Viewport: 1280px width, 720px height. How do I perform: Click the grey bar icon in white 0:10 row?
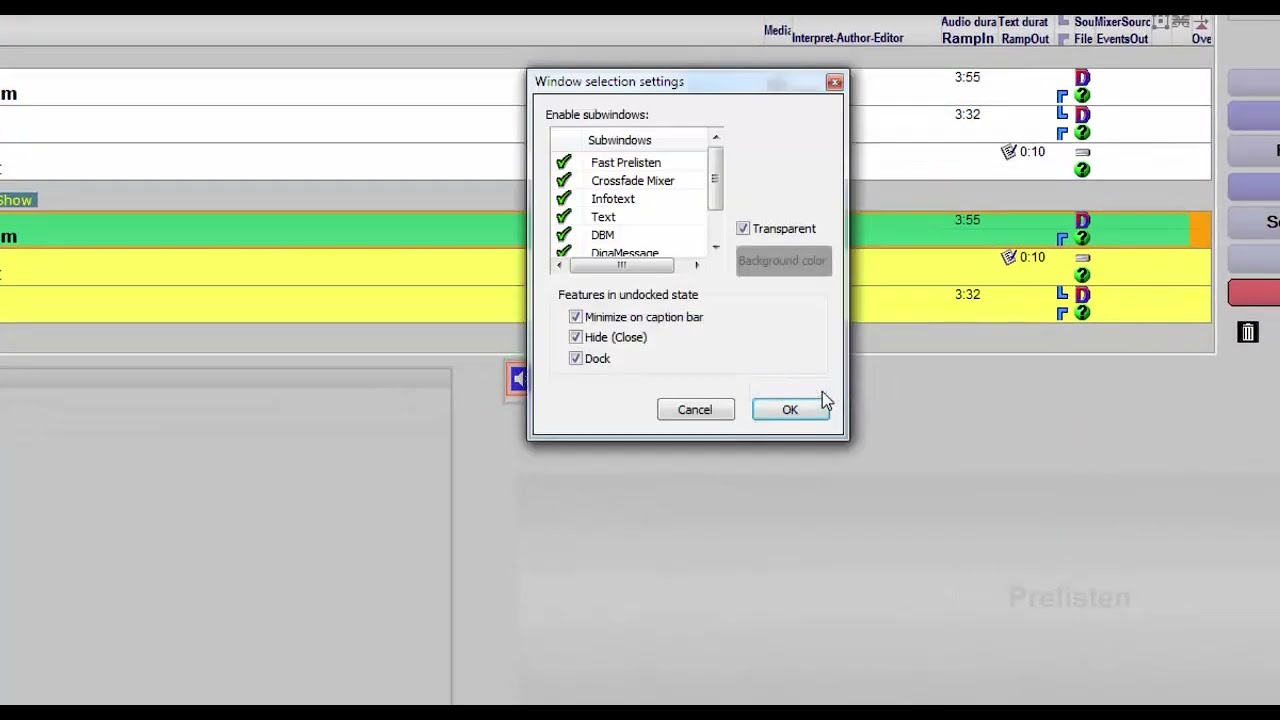coord(1082,153)
